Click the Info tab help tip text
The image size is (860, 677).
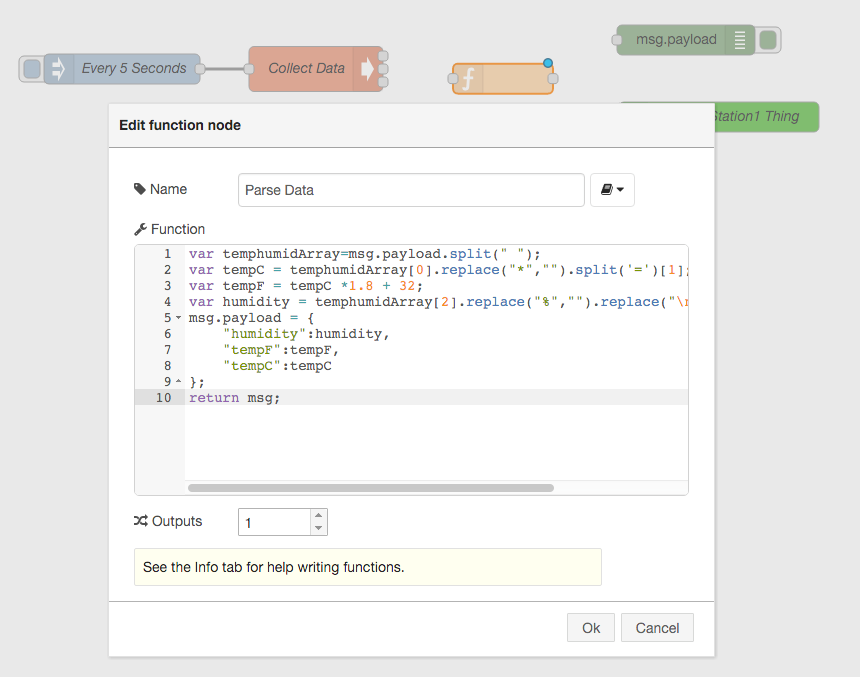tap(273, 567)
